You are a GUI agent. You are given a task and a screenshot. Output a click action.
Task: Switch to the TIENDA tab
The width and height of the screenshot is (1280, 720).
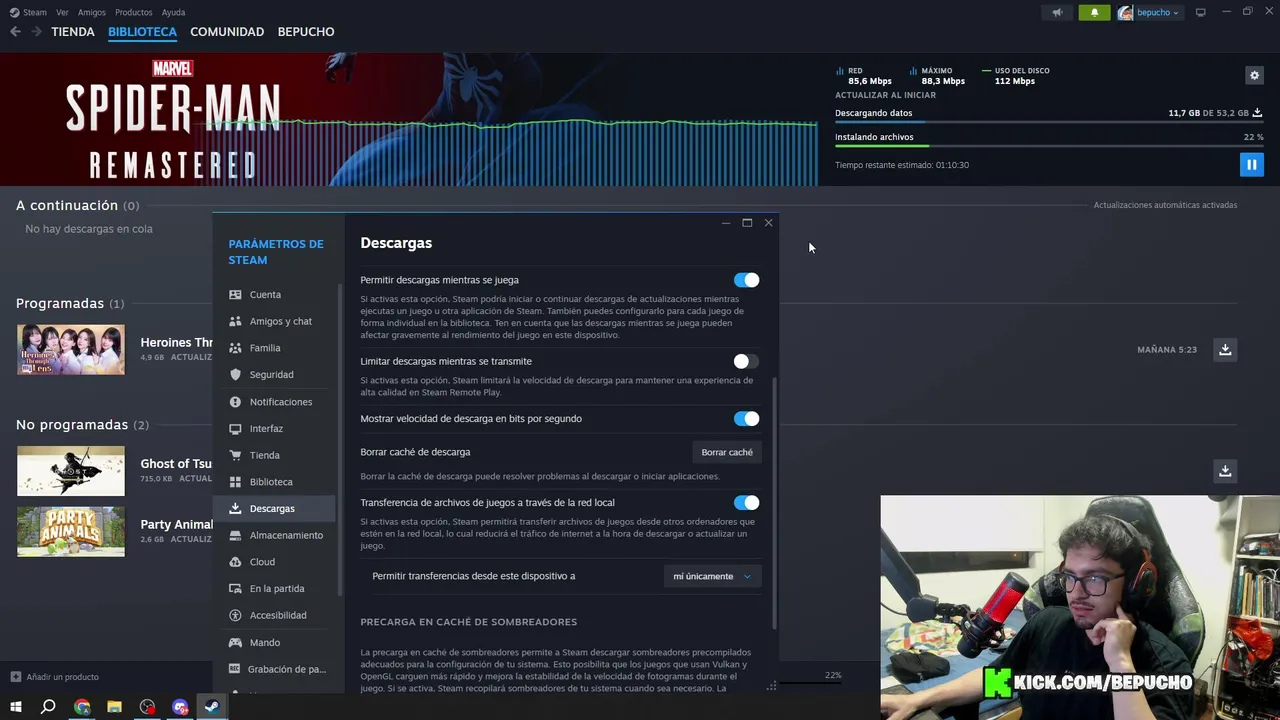point(73,31)
